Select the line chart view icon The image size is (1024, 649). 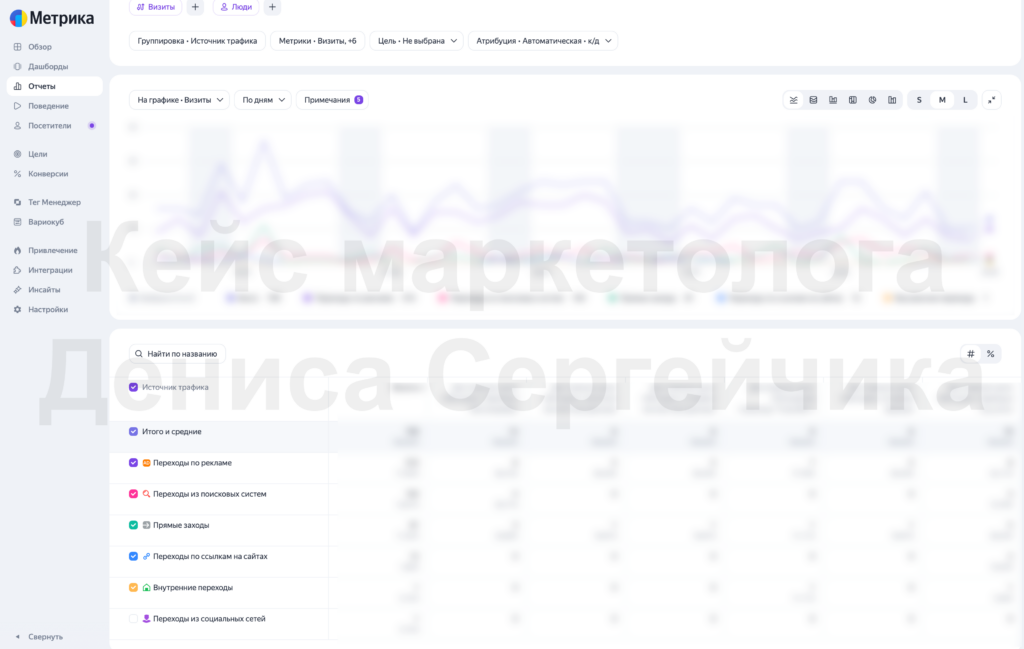click(793, 100)
